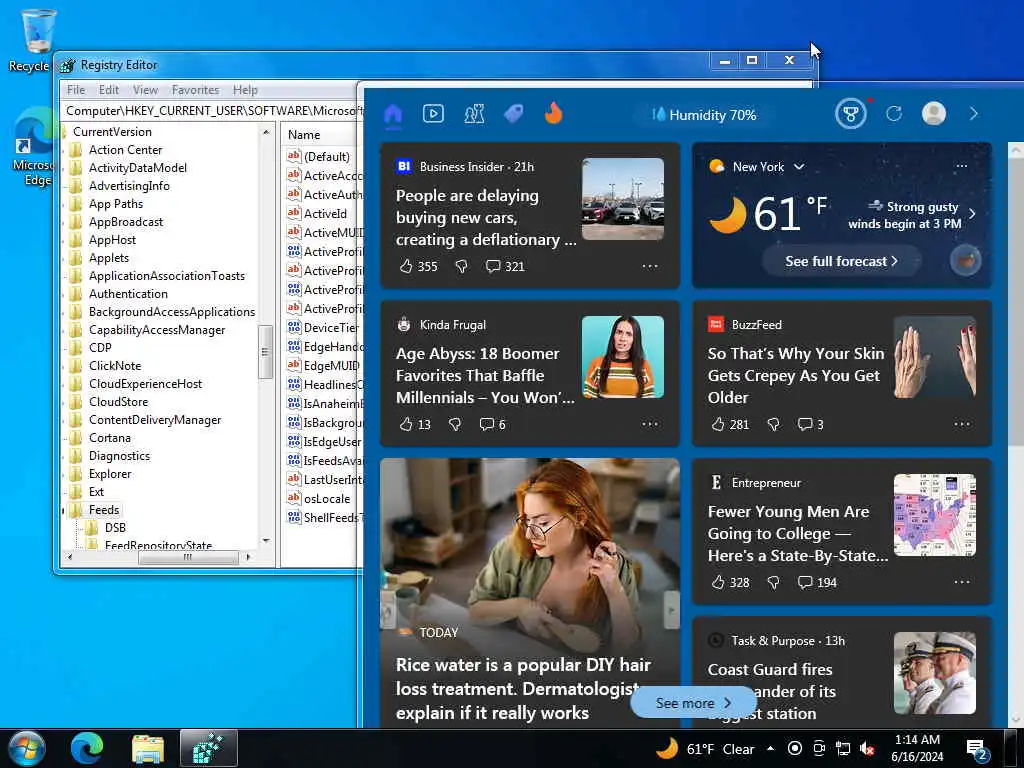Screen dimensions: 1024x768
Task: Click registry tree horizontal scrollbar thumb
Action: [x=188, y=558]
